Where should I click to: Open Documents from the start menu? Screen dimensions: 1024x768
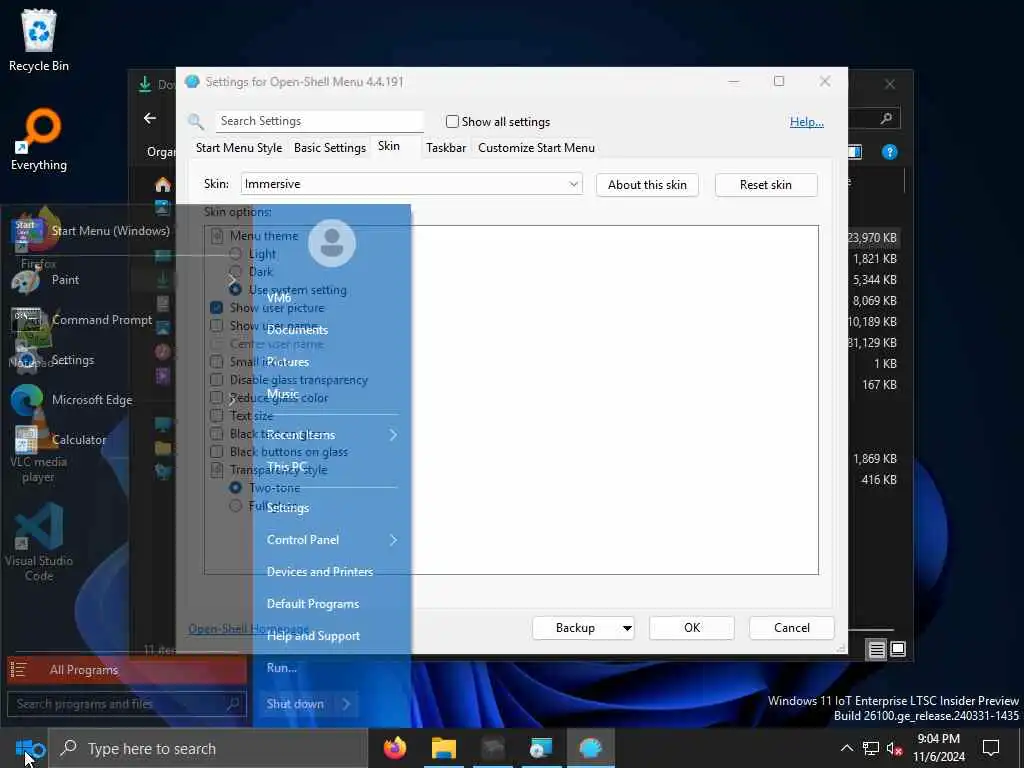tap(297, 330)
